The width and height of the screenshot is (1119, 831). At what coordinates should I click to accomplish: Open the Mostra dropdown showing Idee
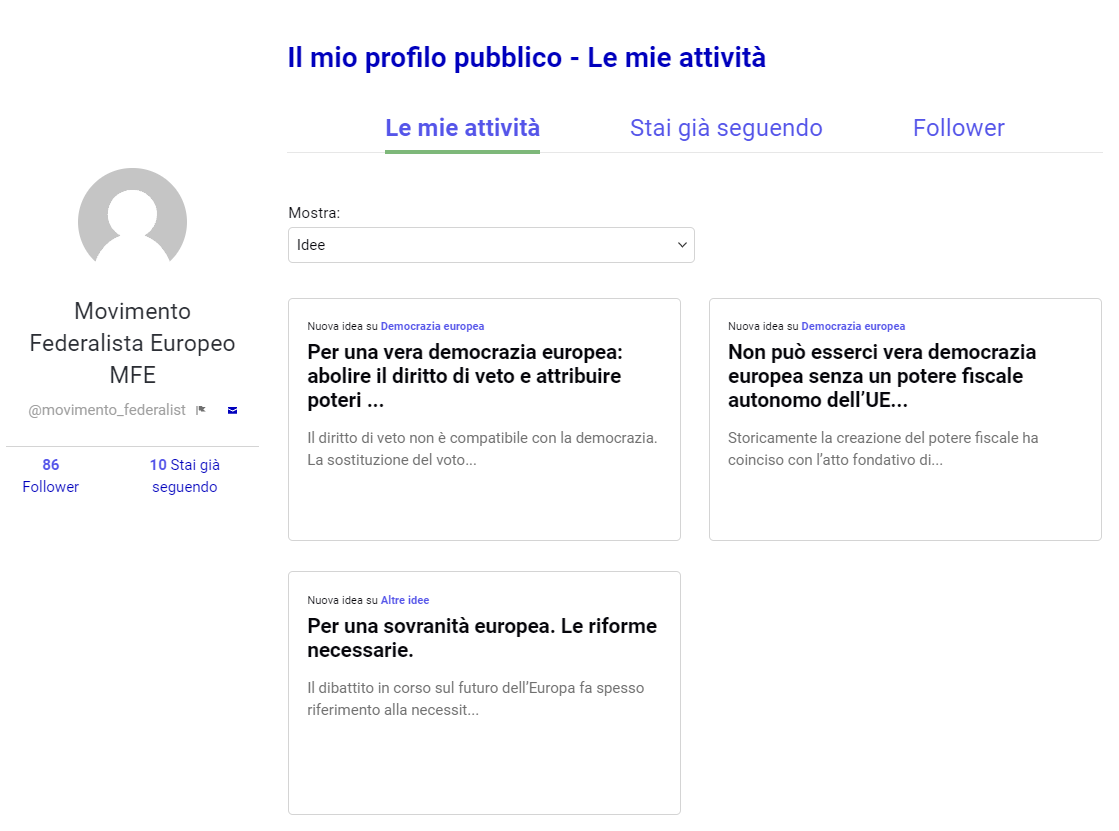(491, 245)
